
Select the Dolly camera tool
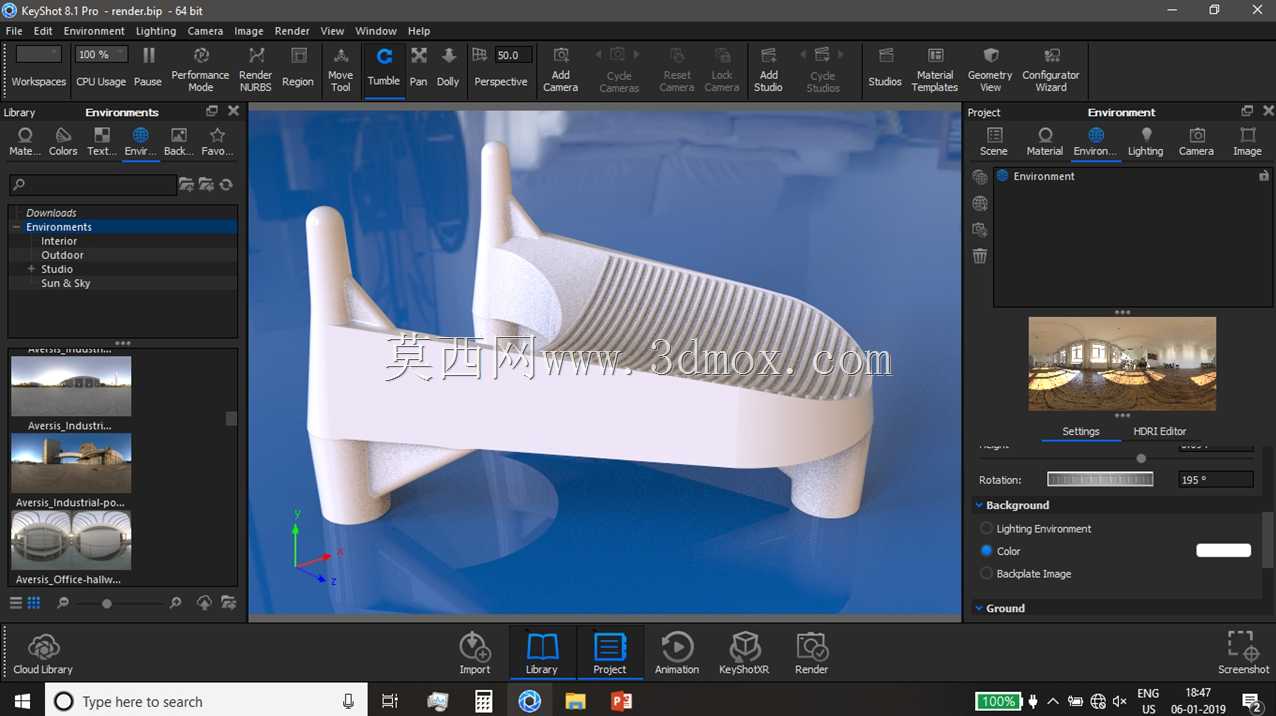(x=448, y=68)
